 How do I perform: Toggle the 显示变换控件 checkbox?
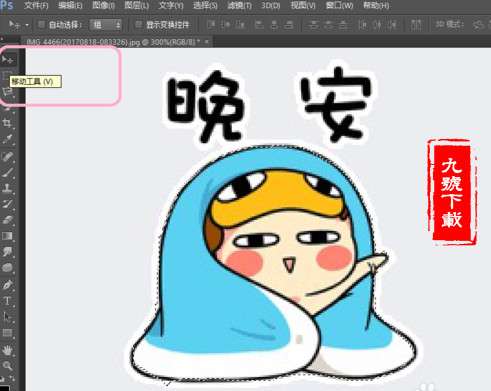click(x=139, y=25)
